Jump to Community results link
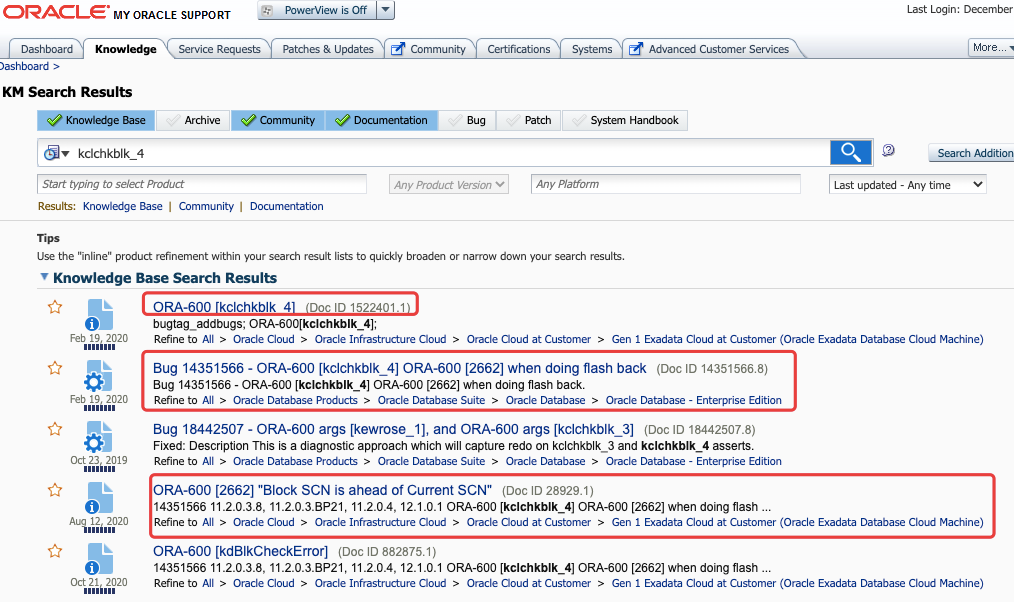The image size is (1014, 602). [206, 206]
